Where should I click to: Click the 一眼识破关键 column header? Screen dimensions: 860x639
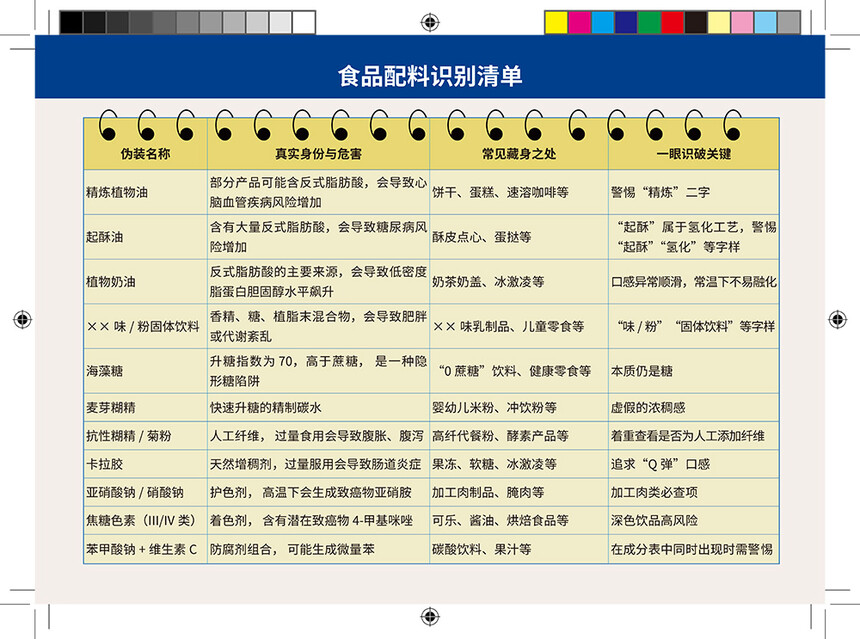tap(693, 155)
